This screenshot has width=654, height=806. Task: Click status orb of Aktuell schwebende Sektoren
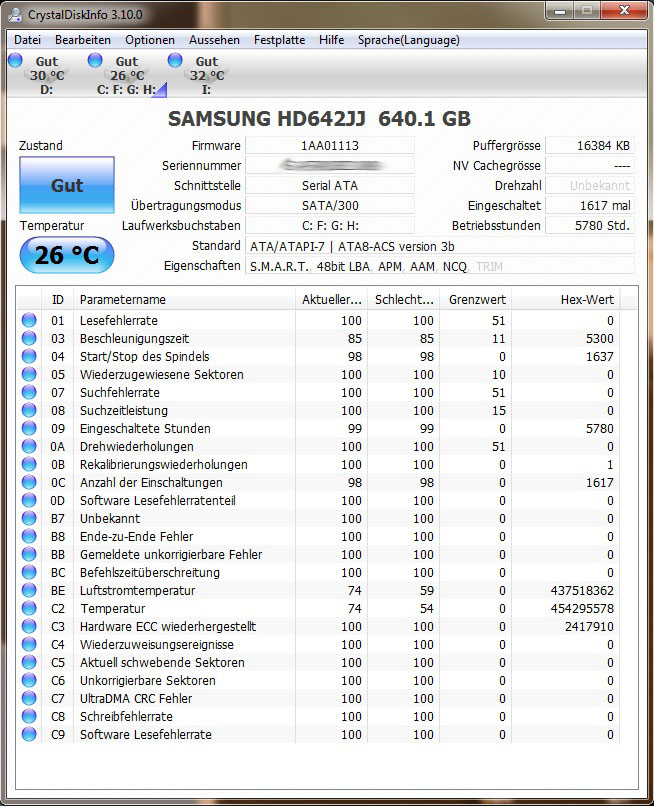point(29,662)
